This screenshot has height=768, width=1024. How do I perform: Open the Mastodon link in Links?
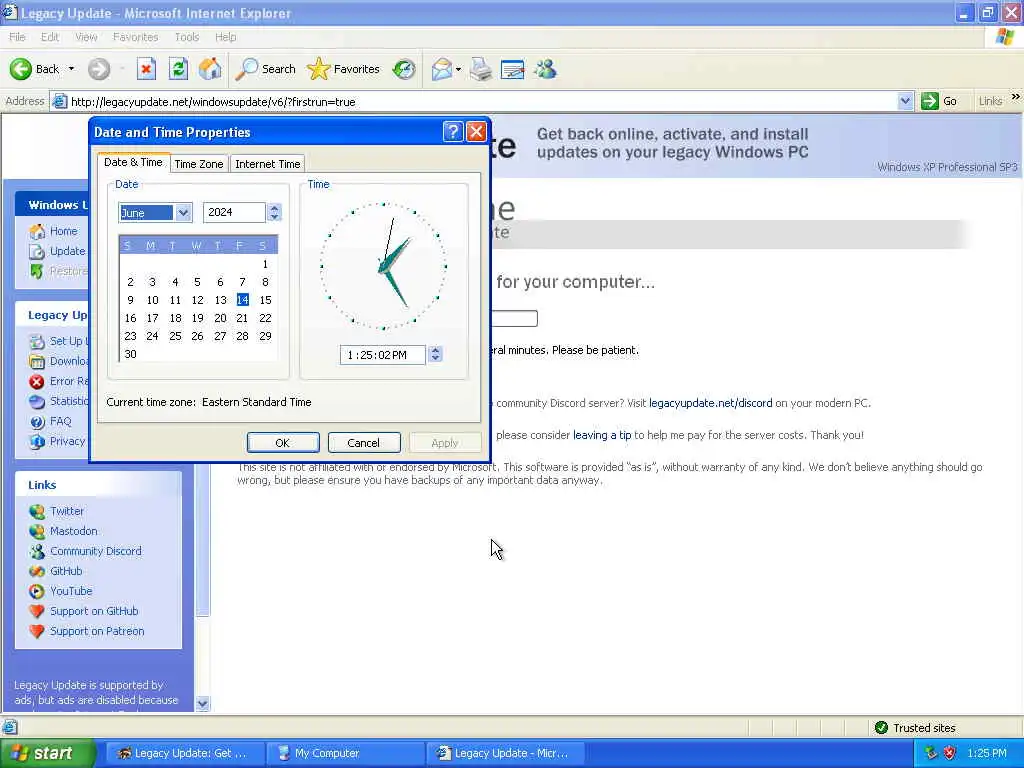tap(73, 531)
